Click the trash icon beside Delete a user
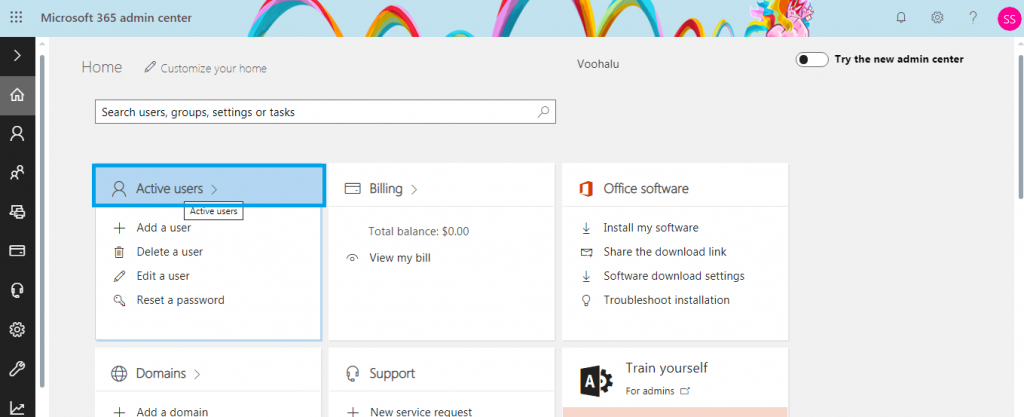The image size is (1024, 417). click(119, 252)
